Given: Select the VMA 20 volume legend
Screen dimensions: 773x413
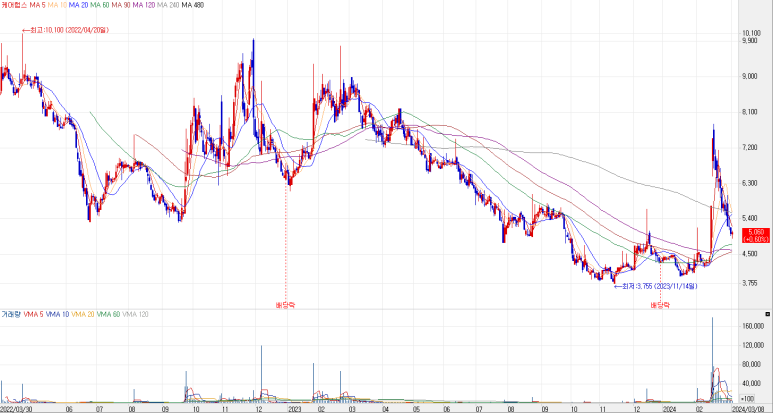Looking at the screenshot, I should [x=83, y=314].
